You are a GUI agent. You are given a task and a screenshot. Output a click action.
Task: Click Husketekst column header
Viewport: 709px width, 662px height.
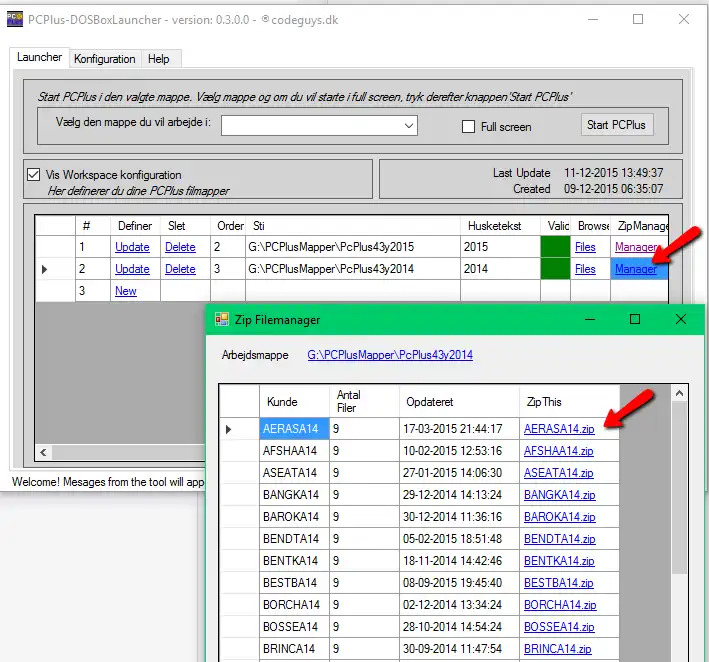point(501,226)
